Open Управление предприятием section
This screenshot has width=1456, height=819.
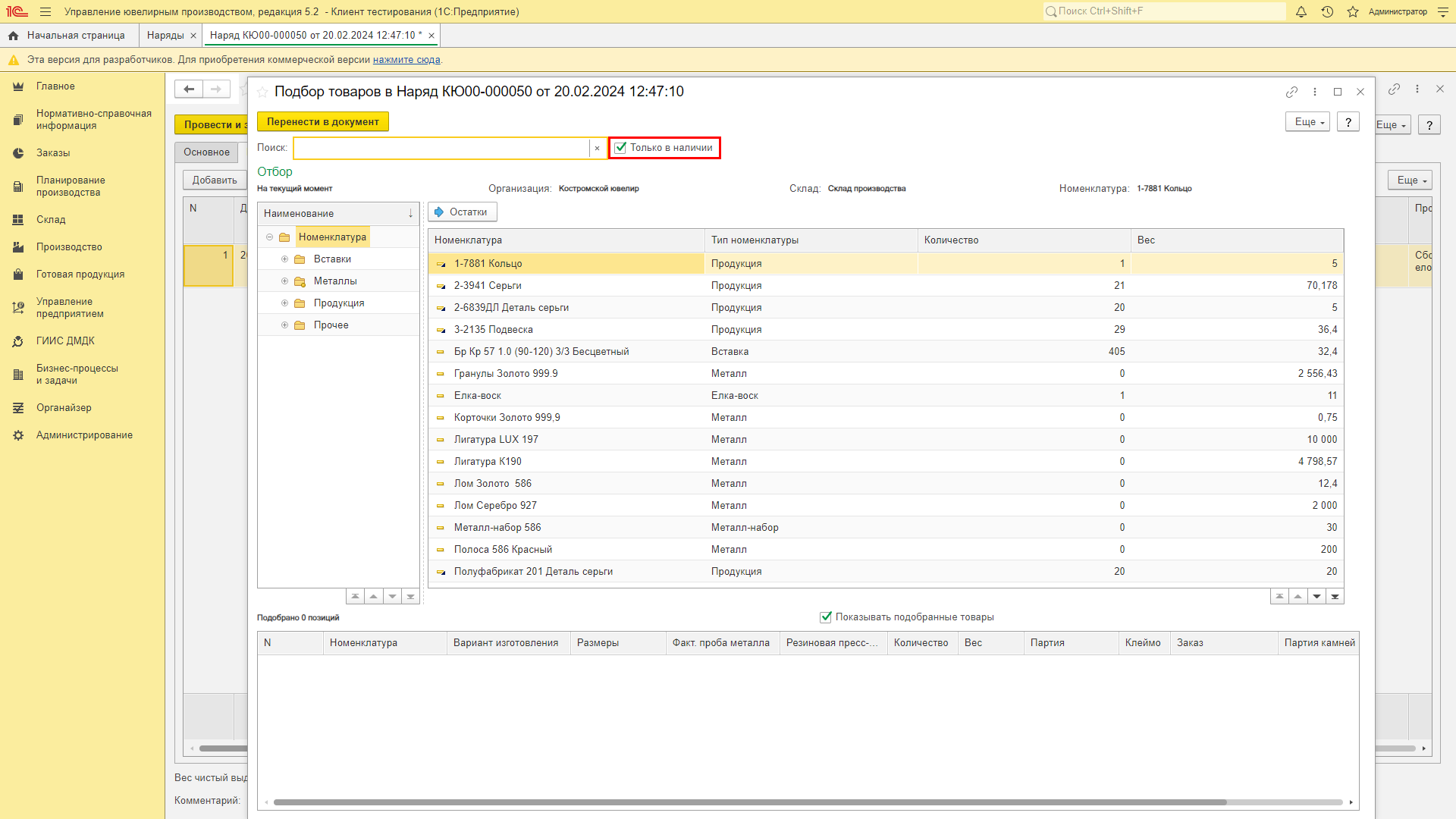70,308
